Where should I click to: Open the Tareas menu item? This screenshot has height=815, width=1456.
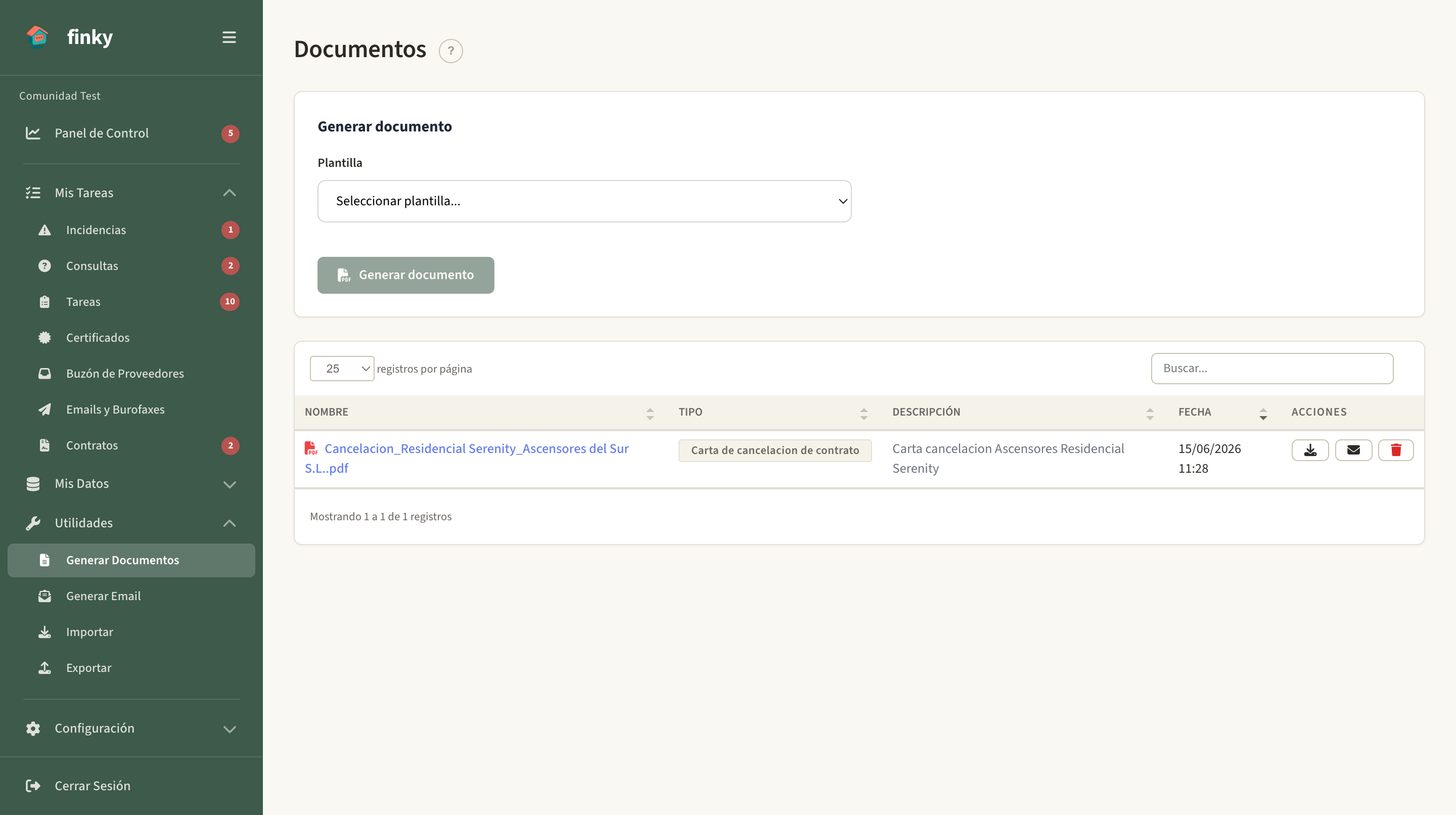pos(131,302)
